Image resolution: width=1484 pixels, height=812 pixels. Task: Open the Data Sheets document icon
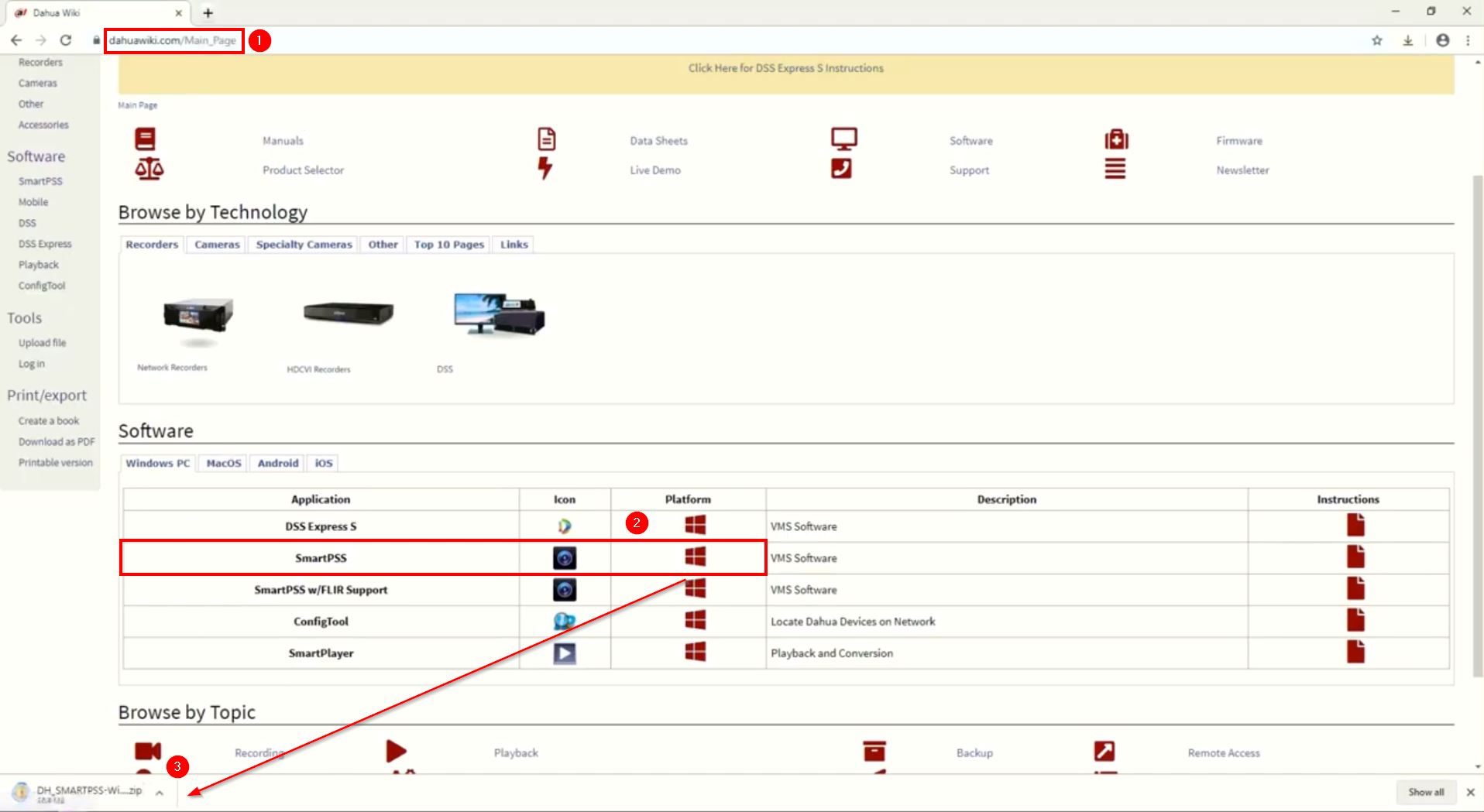tap(547, 139)
